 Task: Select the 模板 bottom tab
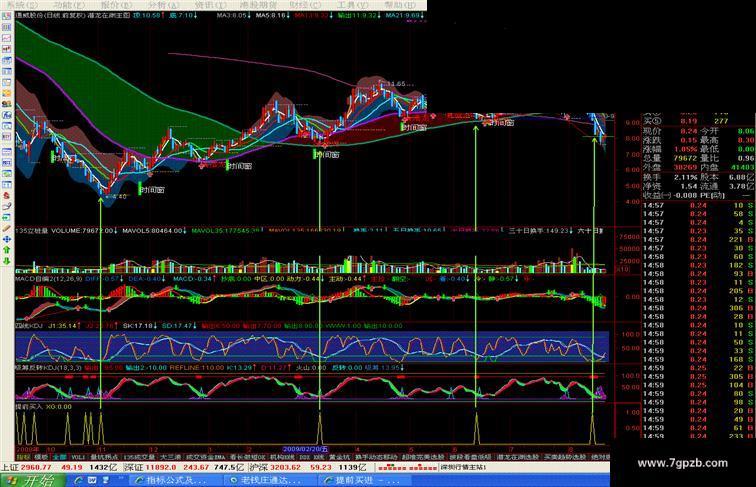click(x=41, y=457)
